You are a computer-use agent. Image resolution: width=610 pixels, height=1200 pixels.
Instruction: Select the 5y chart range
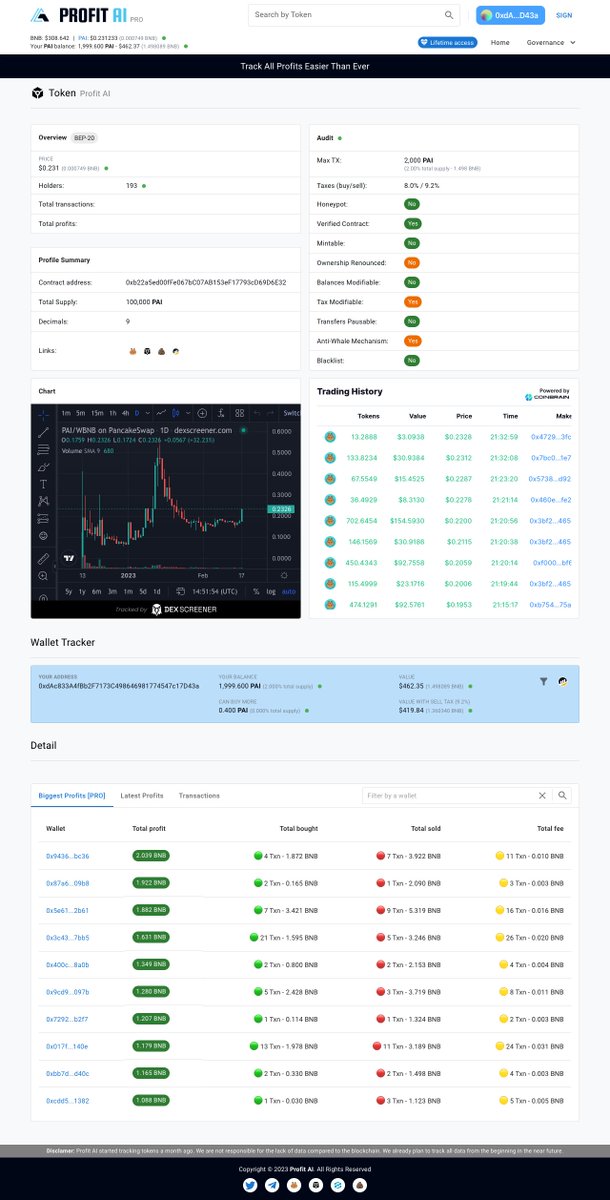pyautogui.click(x=69, y=592)
